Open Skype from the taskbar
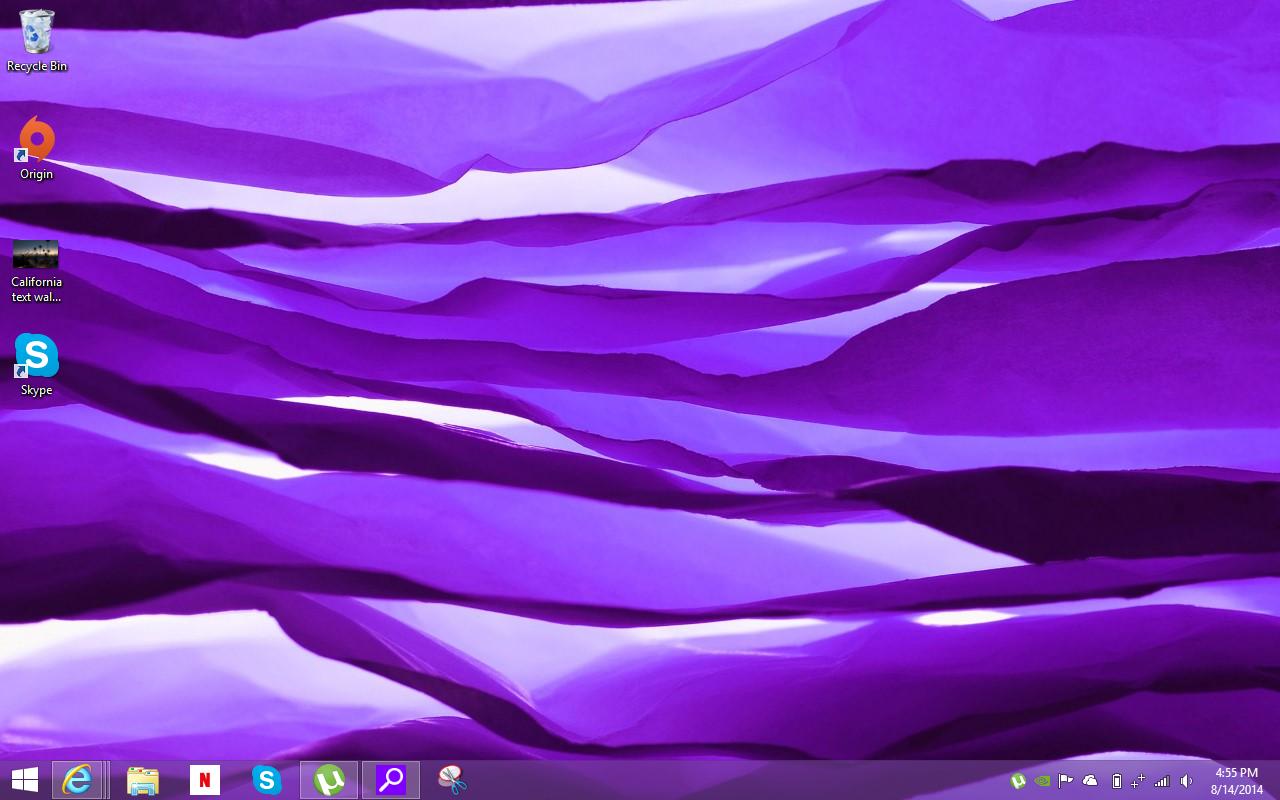Screen dimensions: 1280x800 (x=267, y=780)
